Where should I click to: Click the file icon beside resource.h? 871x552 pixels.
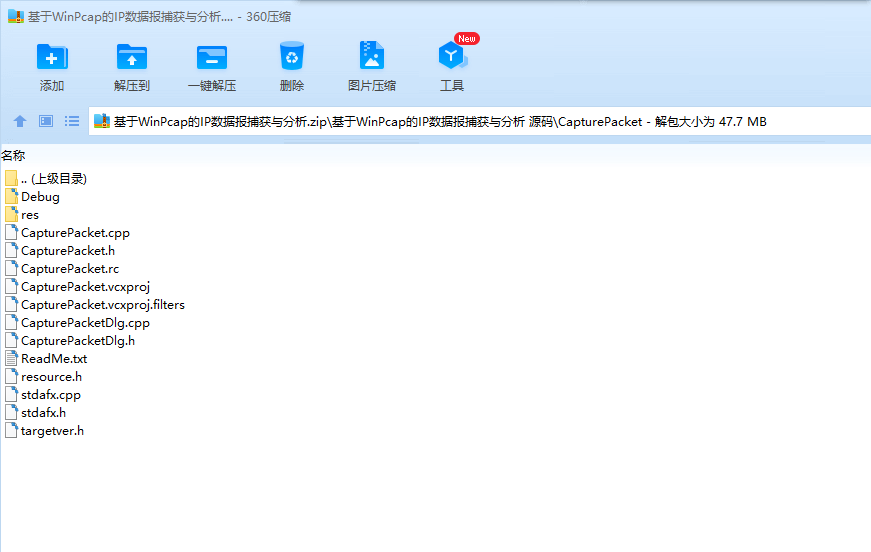coord(11,376)
